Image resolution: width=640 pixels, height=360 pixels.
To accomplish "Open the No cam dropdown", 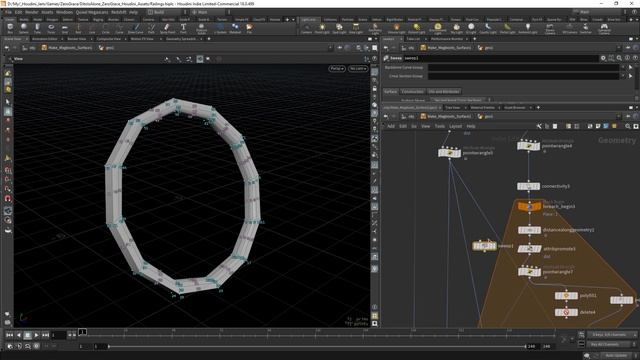I will point(358,69).
